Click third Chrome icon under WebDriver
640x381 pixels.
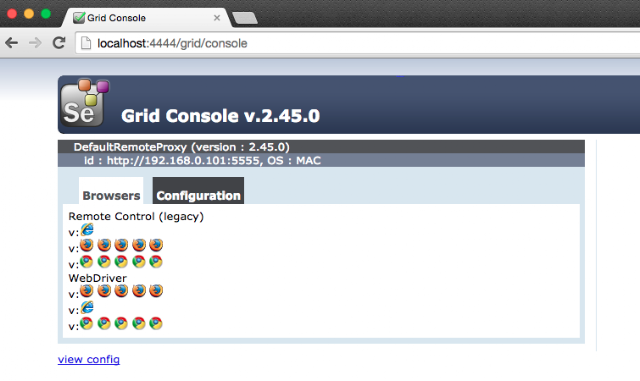(121, 323)
